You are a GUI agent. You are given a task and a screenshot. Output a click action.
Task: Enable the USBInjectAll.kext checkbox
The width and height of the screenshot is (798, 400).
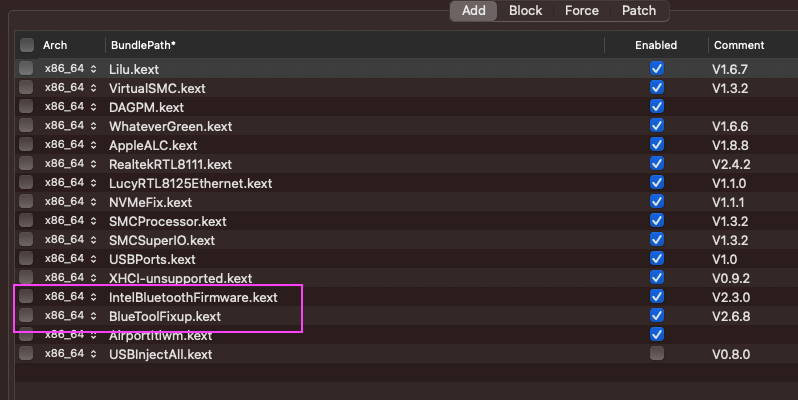(x=656, y=354)
